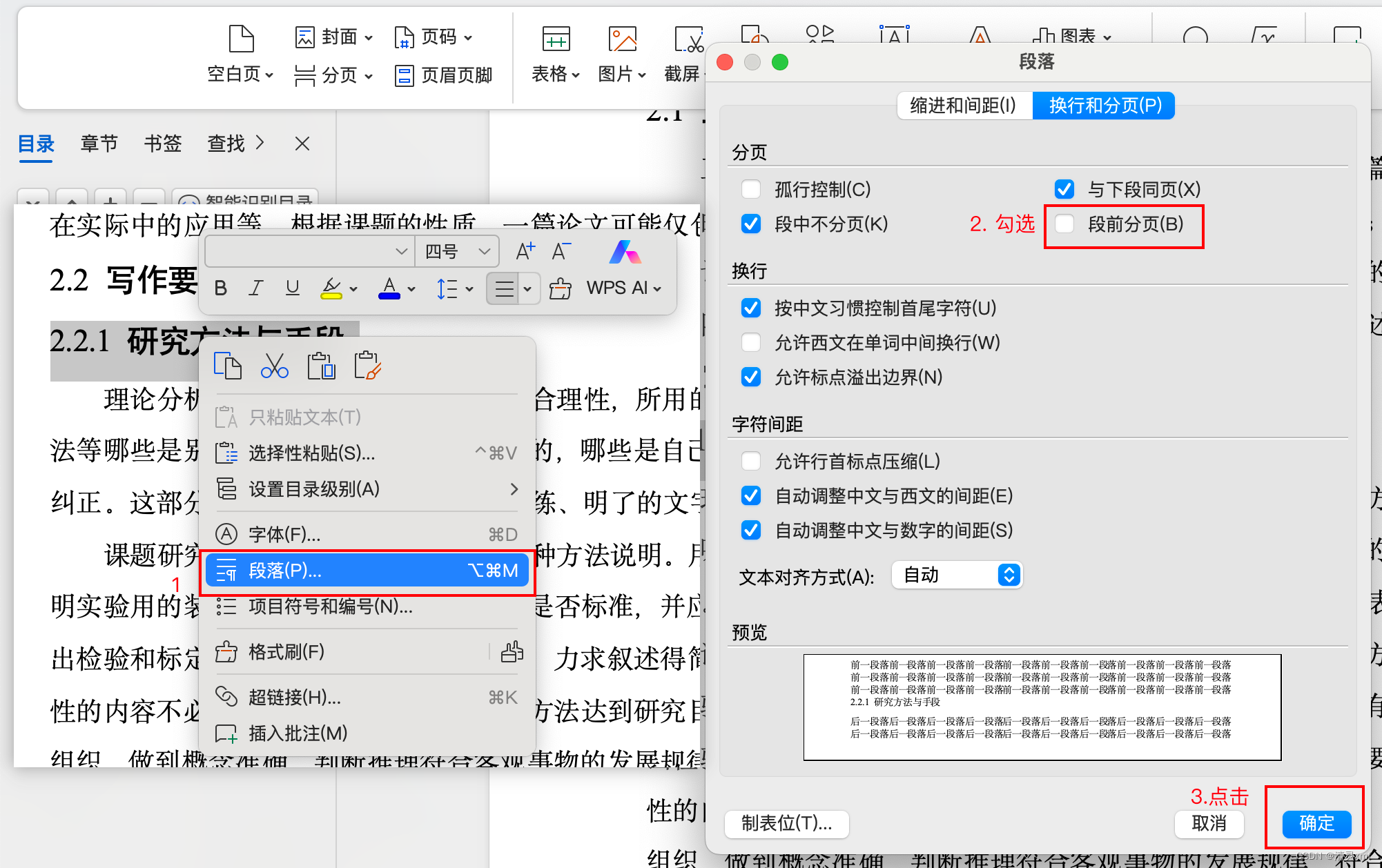
Task: Click the Bold icon in floating toolbar
Action: pos(221,288)
